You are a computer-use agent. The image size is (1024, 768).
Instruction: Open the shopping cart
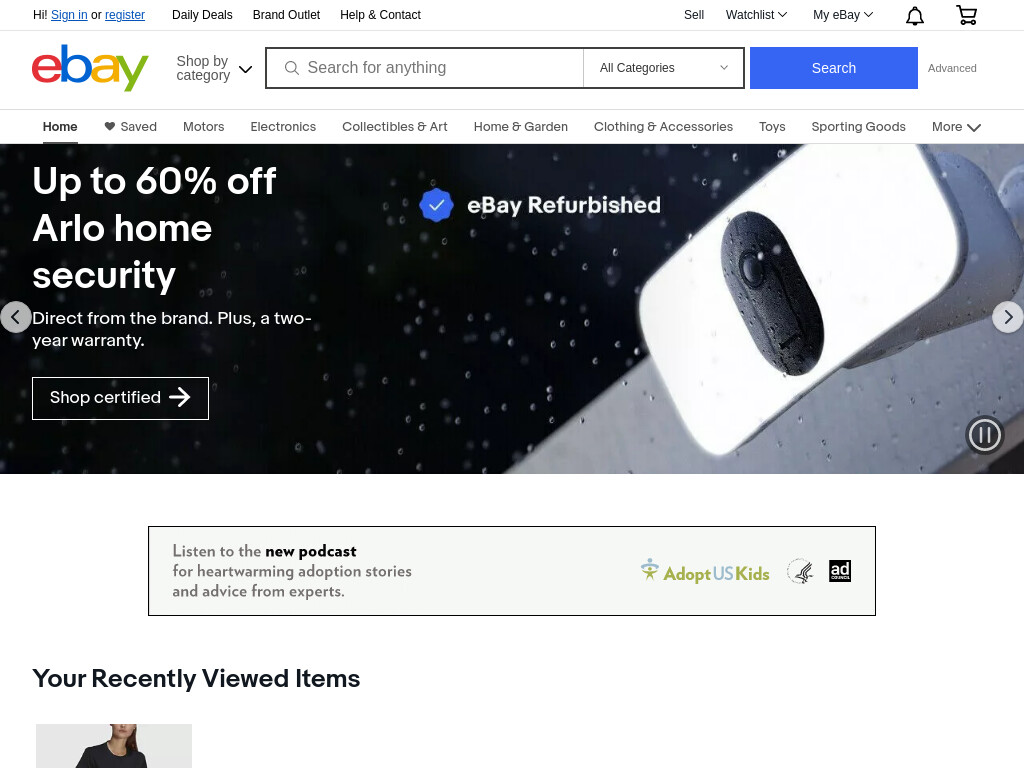(967, 15)
